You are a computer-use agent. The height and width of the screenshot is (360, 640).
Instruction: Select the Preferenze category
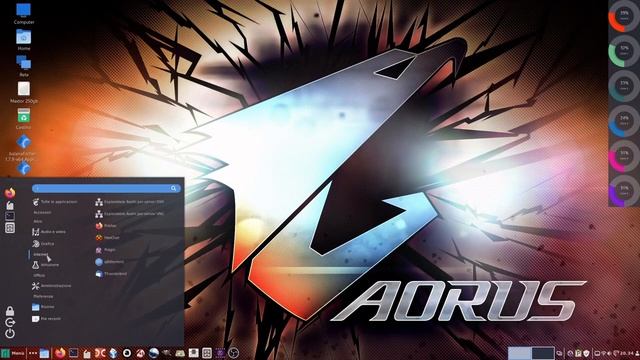(x=43, y=296)
